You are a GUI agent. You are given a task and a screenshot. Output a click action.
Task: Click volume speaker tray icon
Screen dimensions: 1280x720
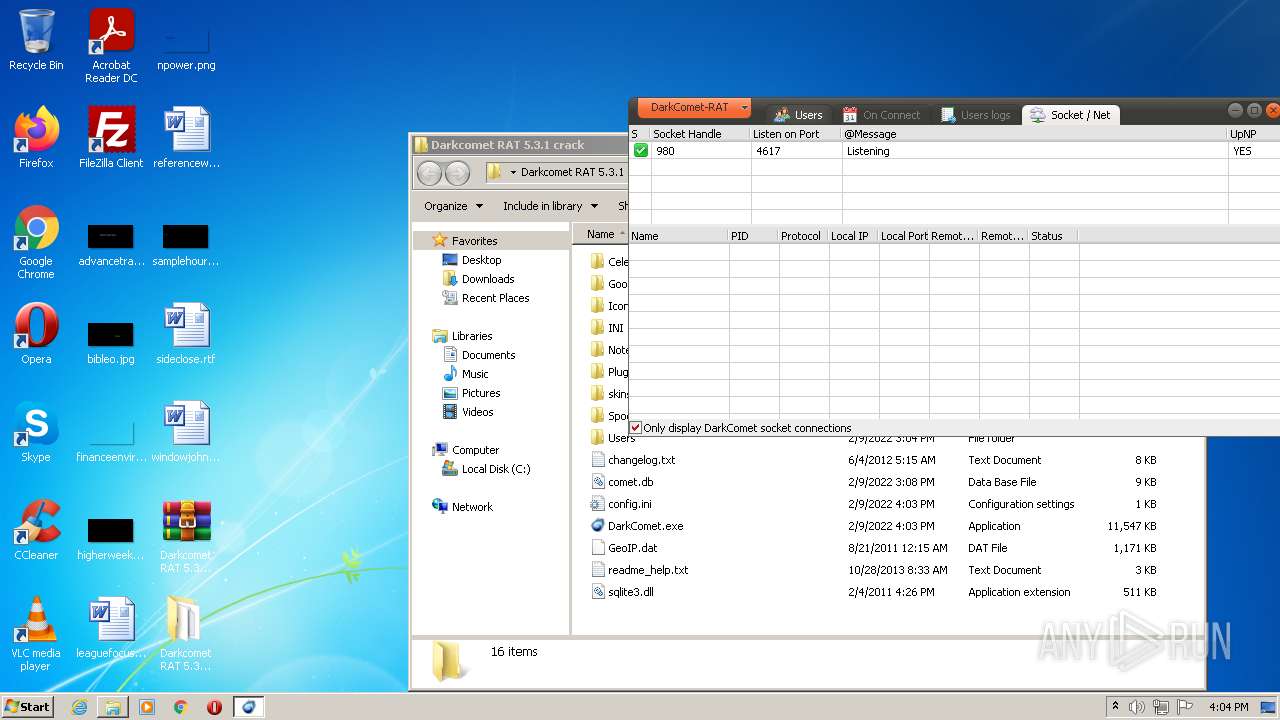coord(1137,706)
